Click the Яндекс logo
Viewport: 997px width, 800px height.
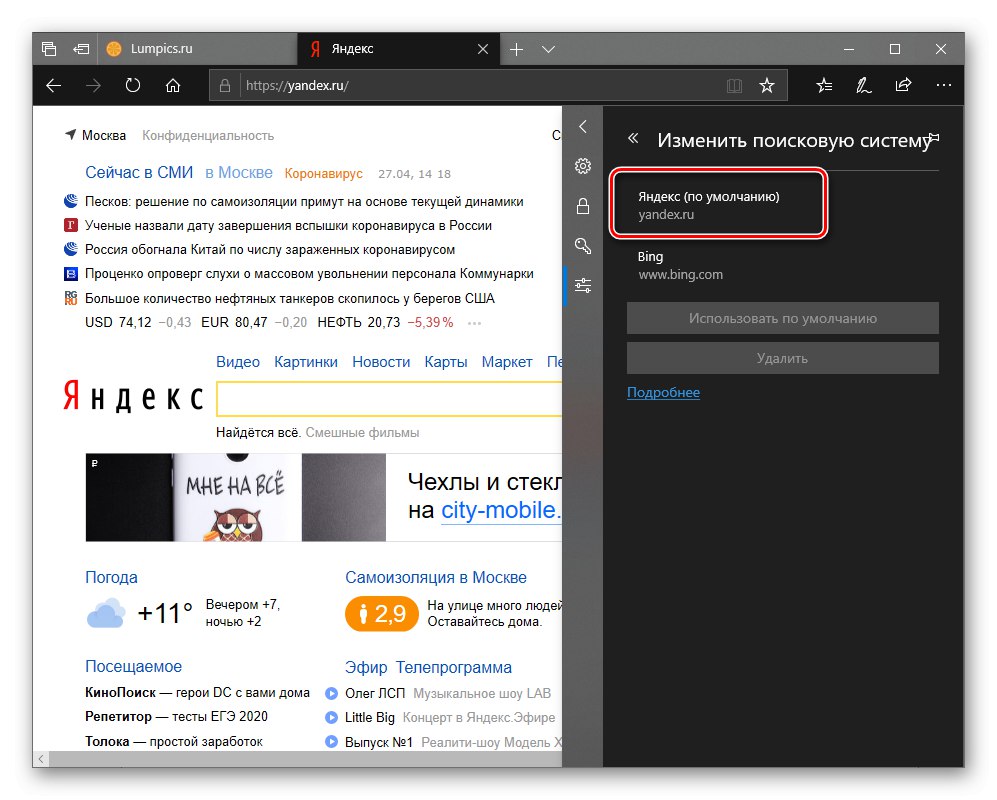(x=134, y=397)
